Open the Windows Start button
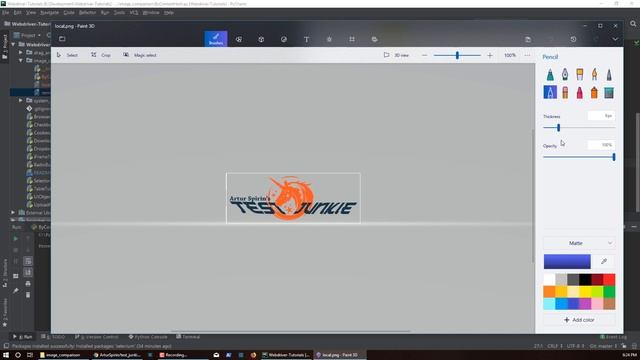Screen dimensions: 640x360 (x=6, y=355)
